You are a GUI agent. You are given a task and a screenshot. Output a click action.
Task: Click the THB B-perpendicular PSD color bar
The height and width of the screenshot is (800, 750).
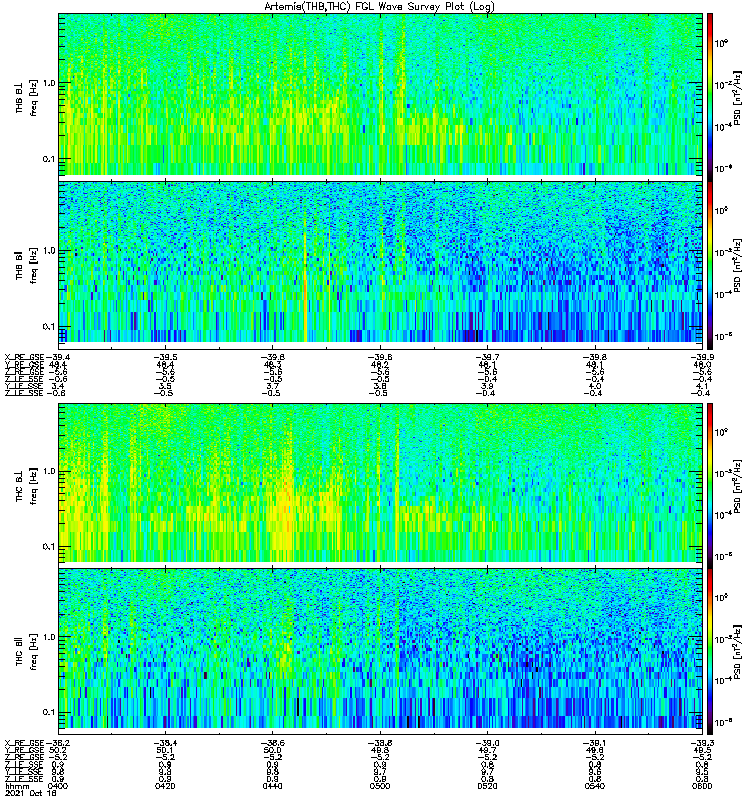click(x=710, y=97)
